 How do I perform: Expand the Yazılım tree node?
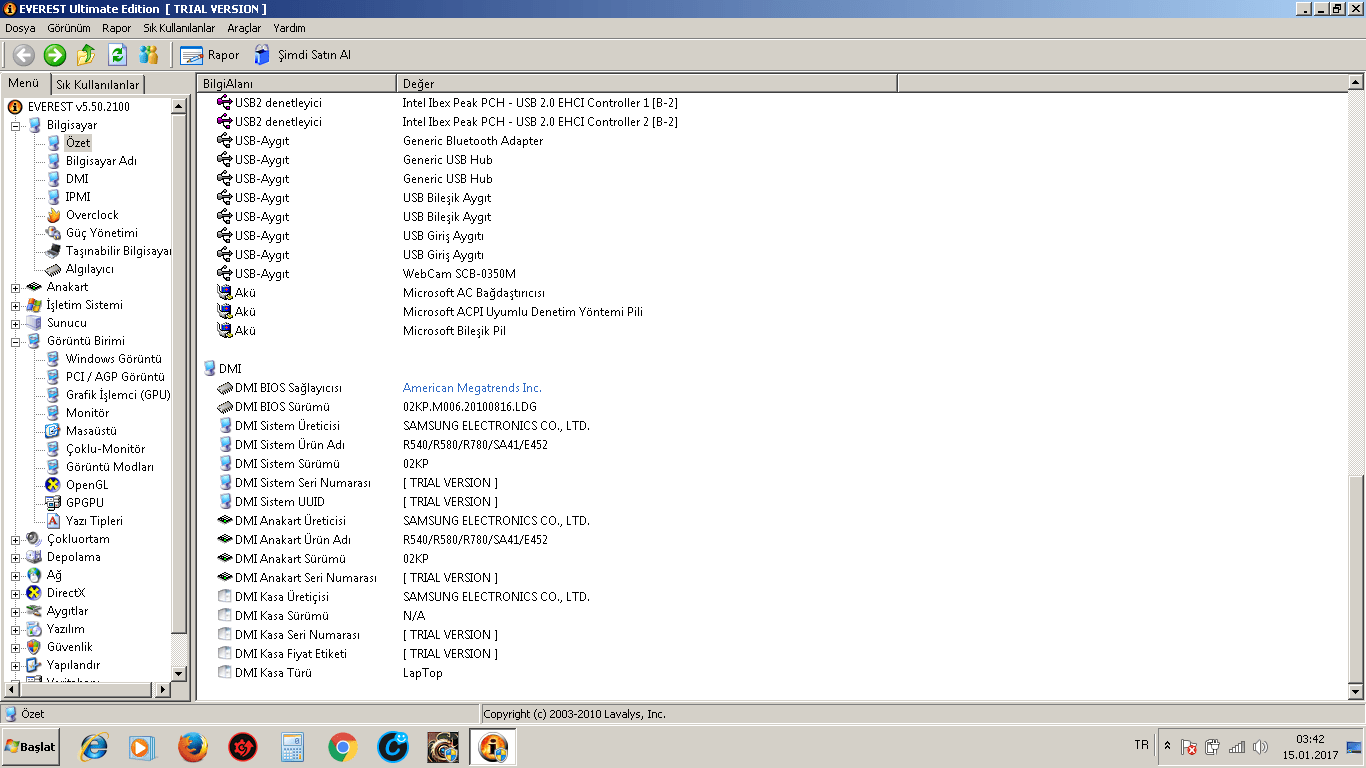pos(16,630)
